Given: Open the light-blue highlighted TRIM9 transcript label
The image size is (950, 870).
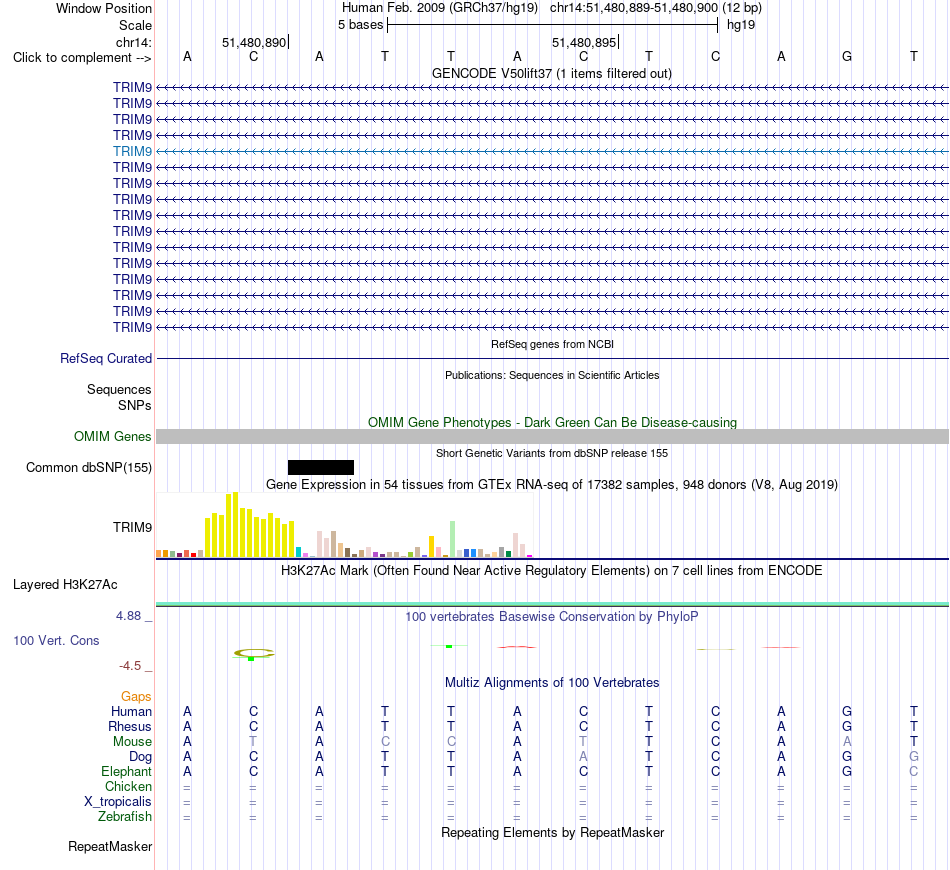Looking at the screenshot, I should (132, 151).
